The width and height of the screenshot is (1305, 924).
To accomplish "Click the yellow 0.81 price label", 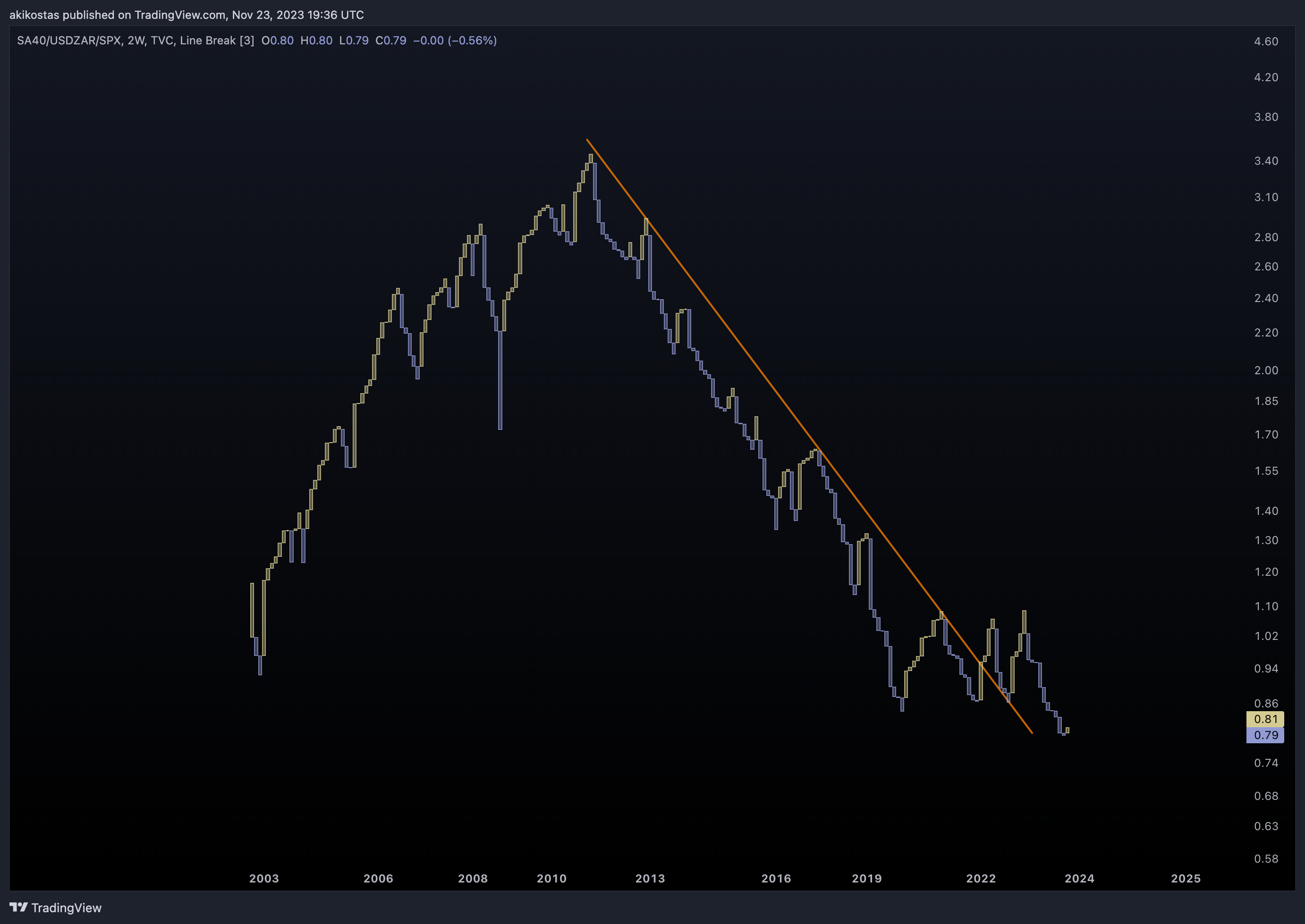I will coord(1265,719).
